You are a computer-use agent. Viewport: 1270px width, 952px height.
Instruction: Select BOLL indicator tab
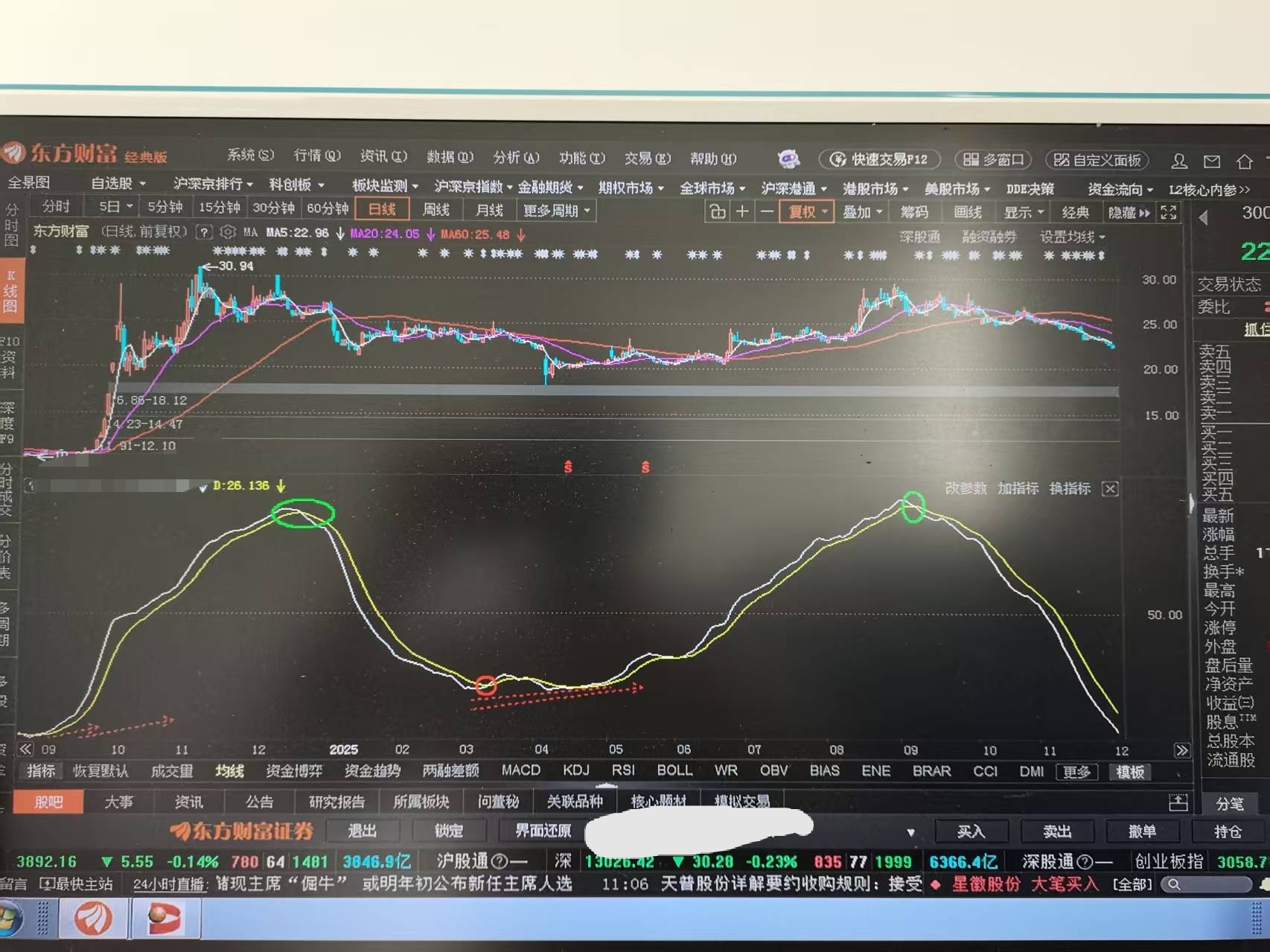point(674,770)
